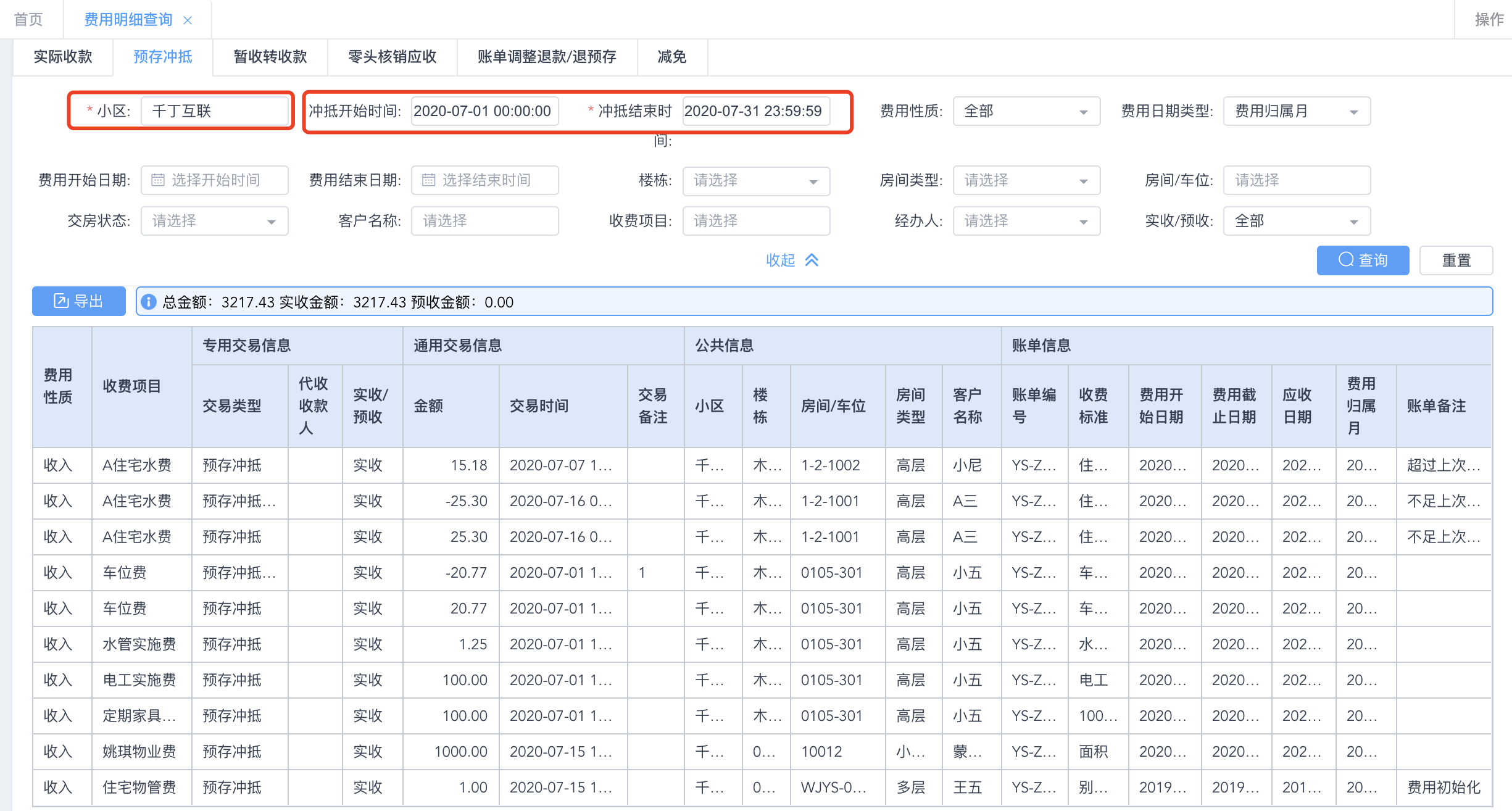
Task: Open the 零头核销应收 tab
Action: coord(393,57)
